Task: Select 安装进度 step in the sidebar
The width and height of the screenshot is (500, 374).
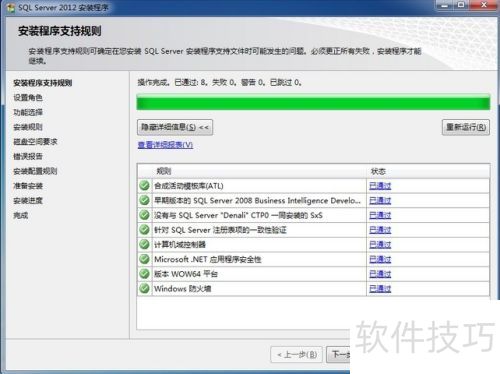Action: tap(28, 200)
